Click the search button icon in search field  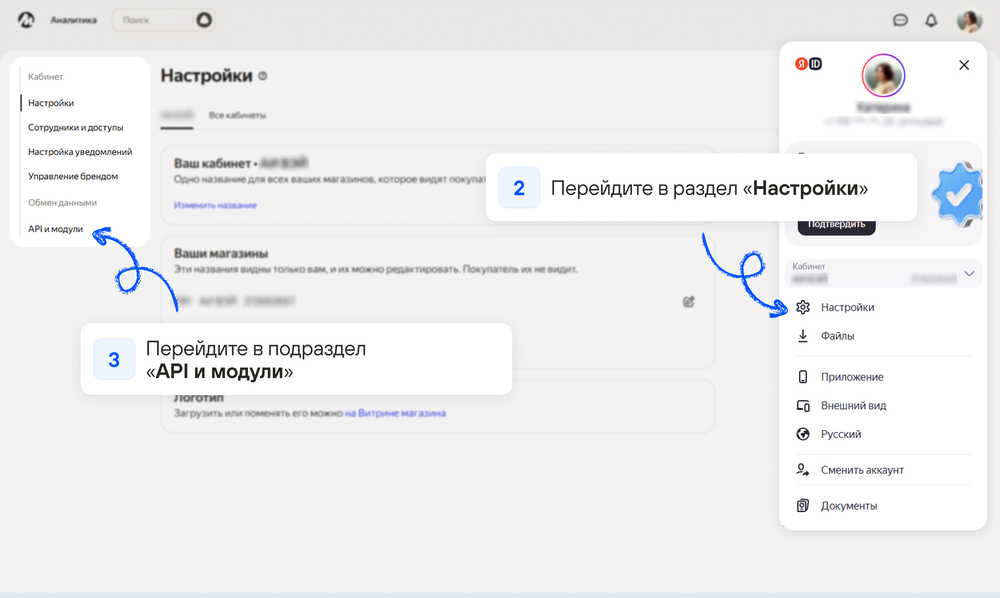pyautogui.click(x=203, y=20)
